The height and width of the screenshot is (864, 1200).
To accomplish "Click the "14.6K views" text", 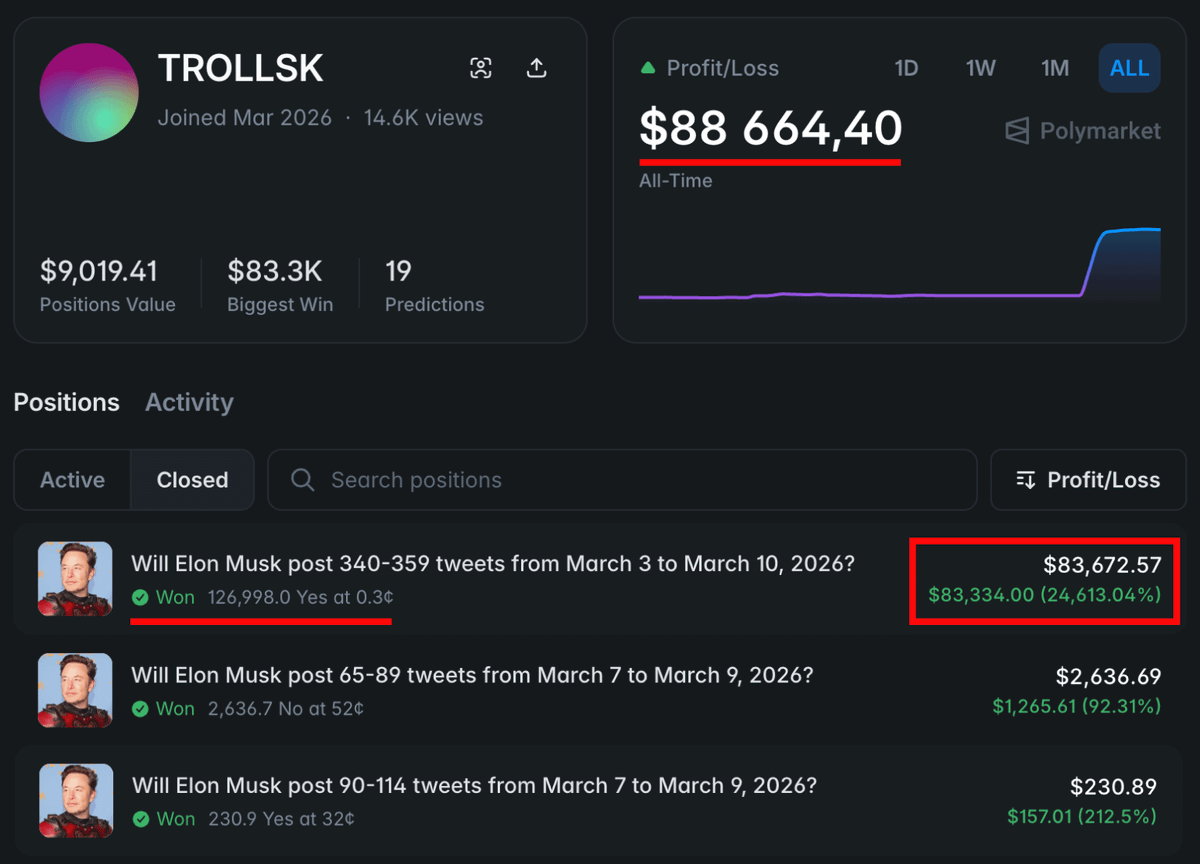I will pyautogui.click(x=424, y=118).
